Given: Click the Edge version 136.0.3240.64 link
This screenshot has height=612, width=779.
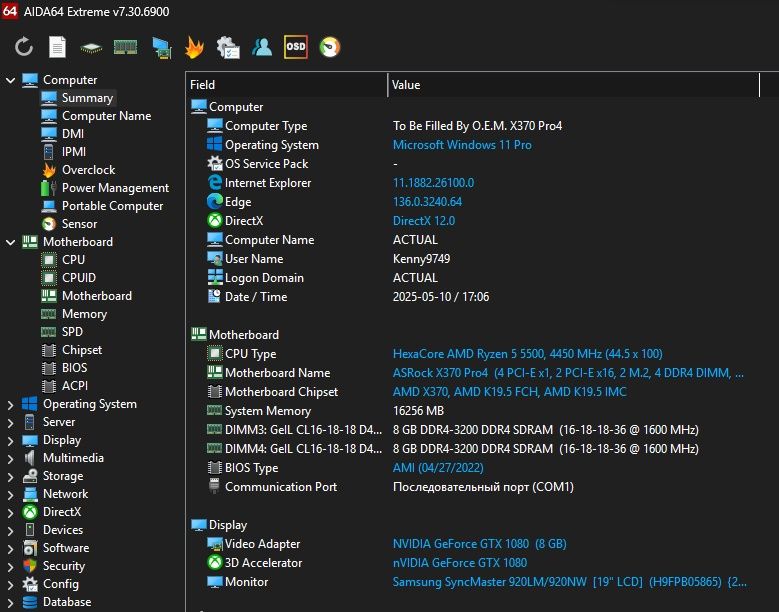Looking at the screenshot, I should point(427,202).
